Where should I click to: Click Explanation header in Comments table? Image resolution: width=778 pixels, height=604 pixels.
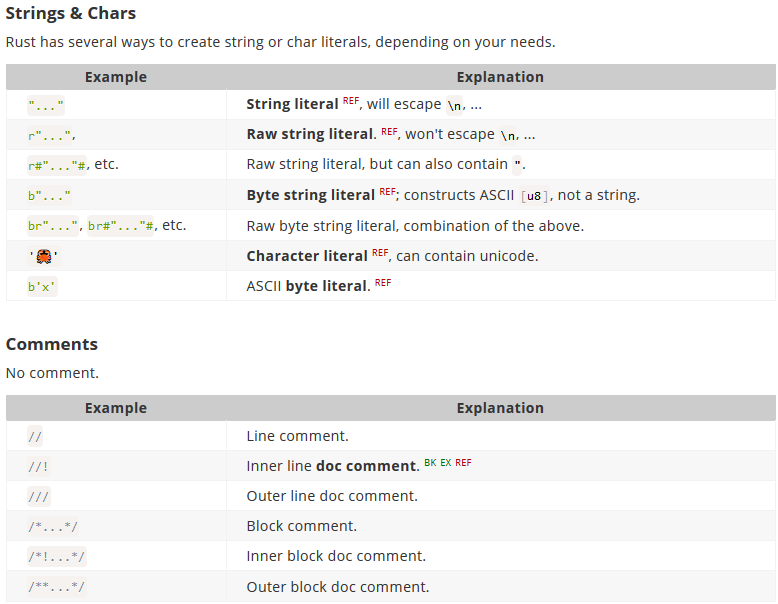point(500,408)
